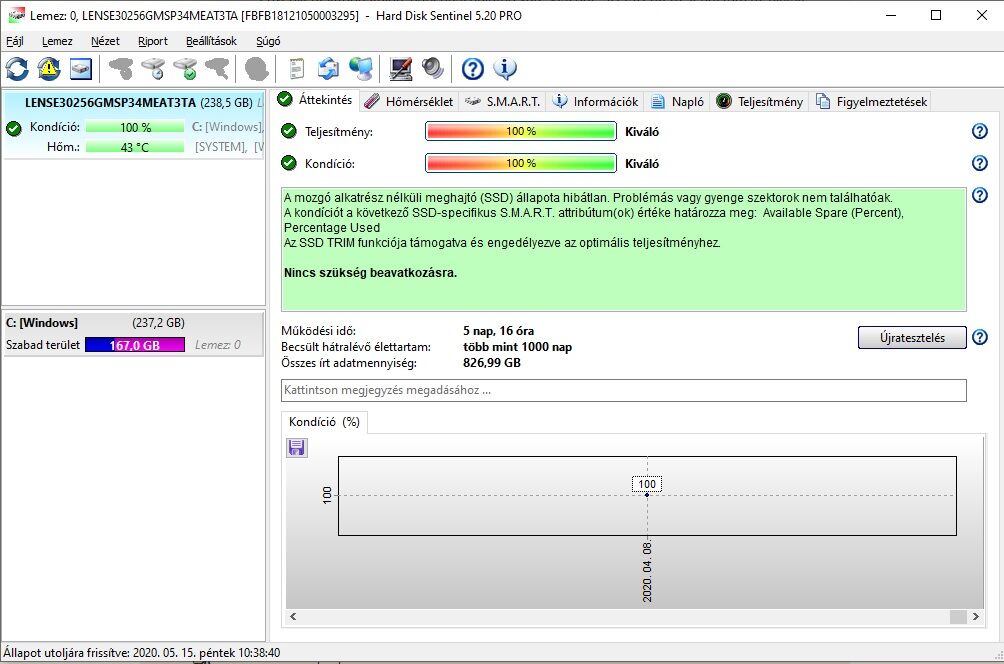The width and height of the screenshot is (1004, 664).
Task: Click the globe and monitor network icon
Action: 361,69
